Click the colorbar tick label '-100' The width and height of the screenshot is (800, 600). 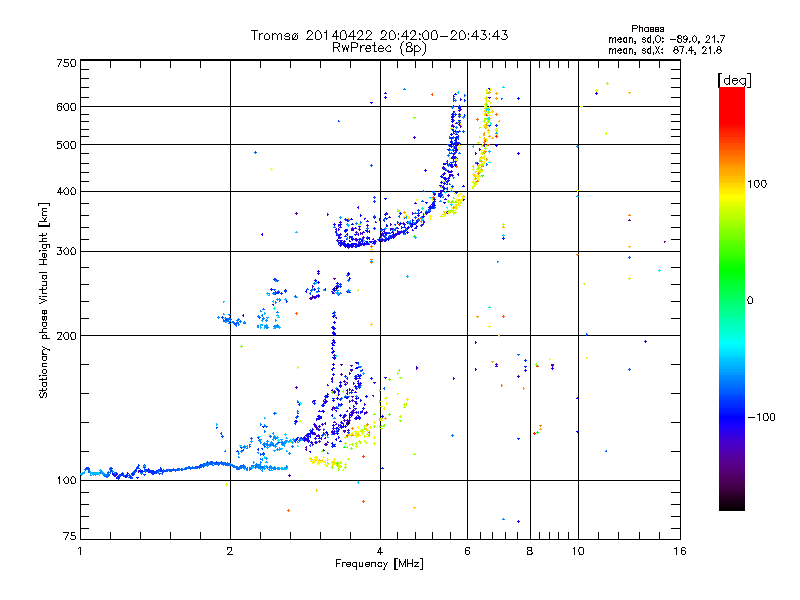tap(761, 417)
